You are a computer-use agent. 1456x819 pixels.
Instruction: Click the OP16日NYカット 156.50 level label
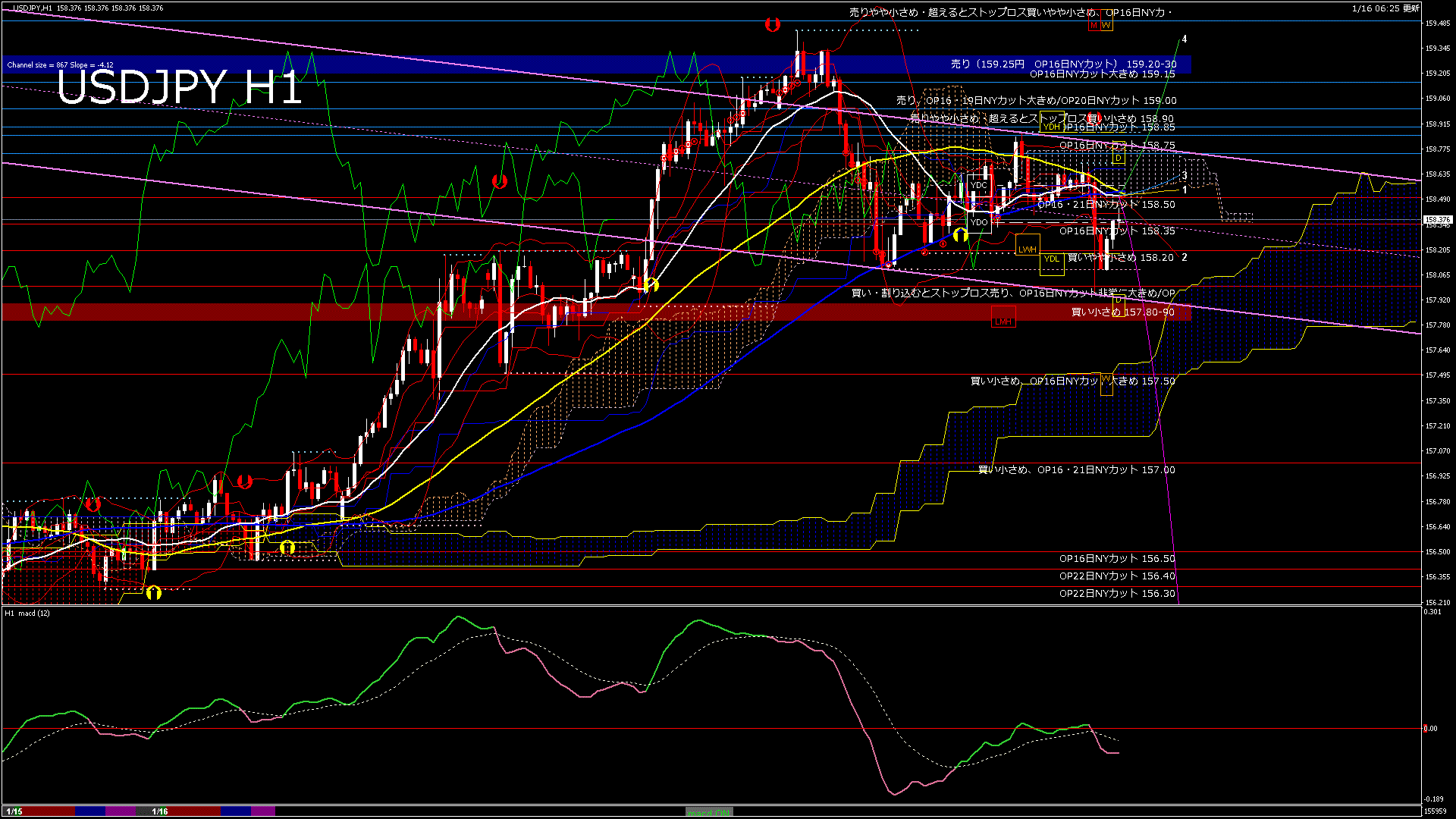click(x=1116, y=559)
